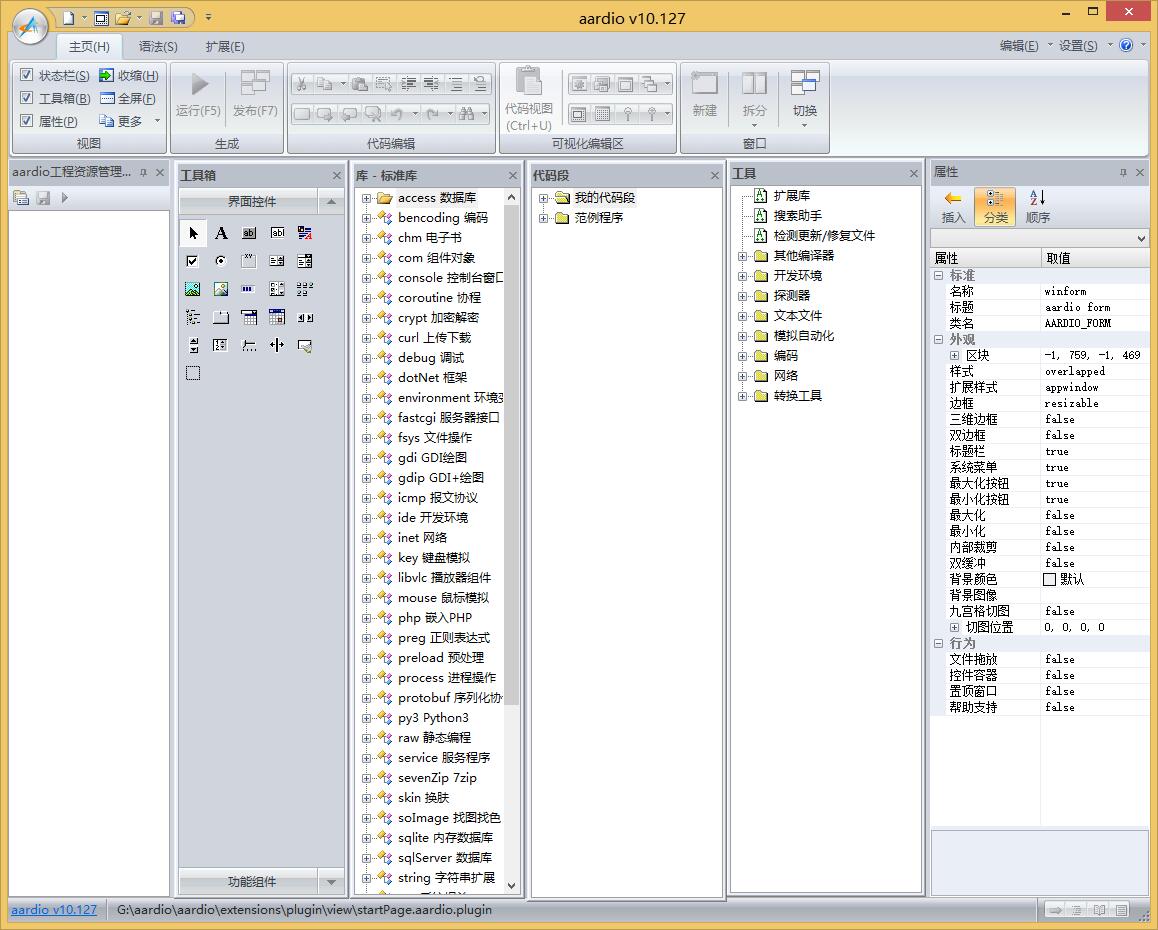Click the 顺序 alphabetical sort button

click(x=1038, y=206)
